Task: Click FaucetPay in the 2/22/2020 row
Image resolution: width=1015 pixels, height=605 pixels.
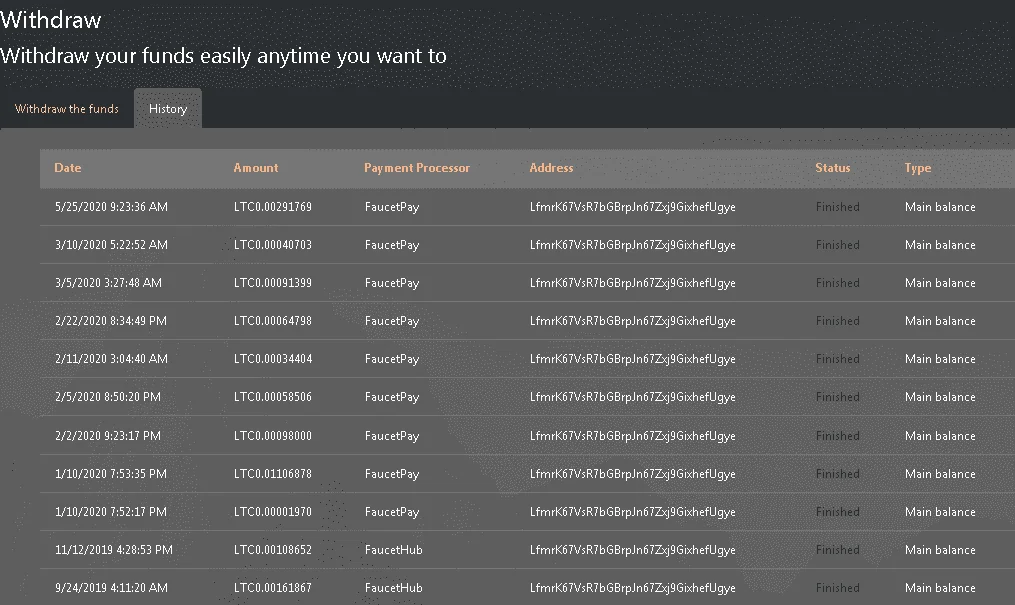Action: [392, 322]
